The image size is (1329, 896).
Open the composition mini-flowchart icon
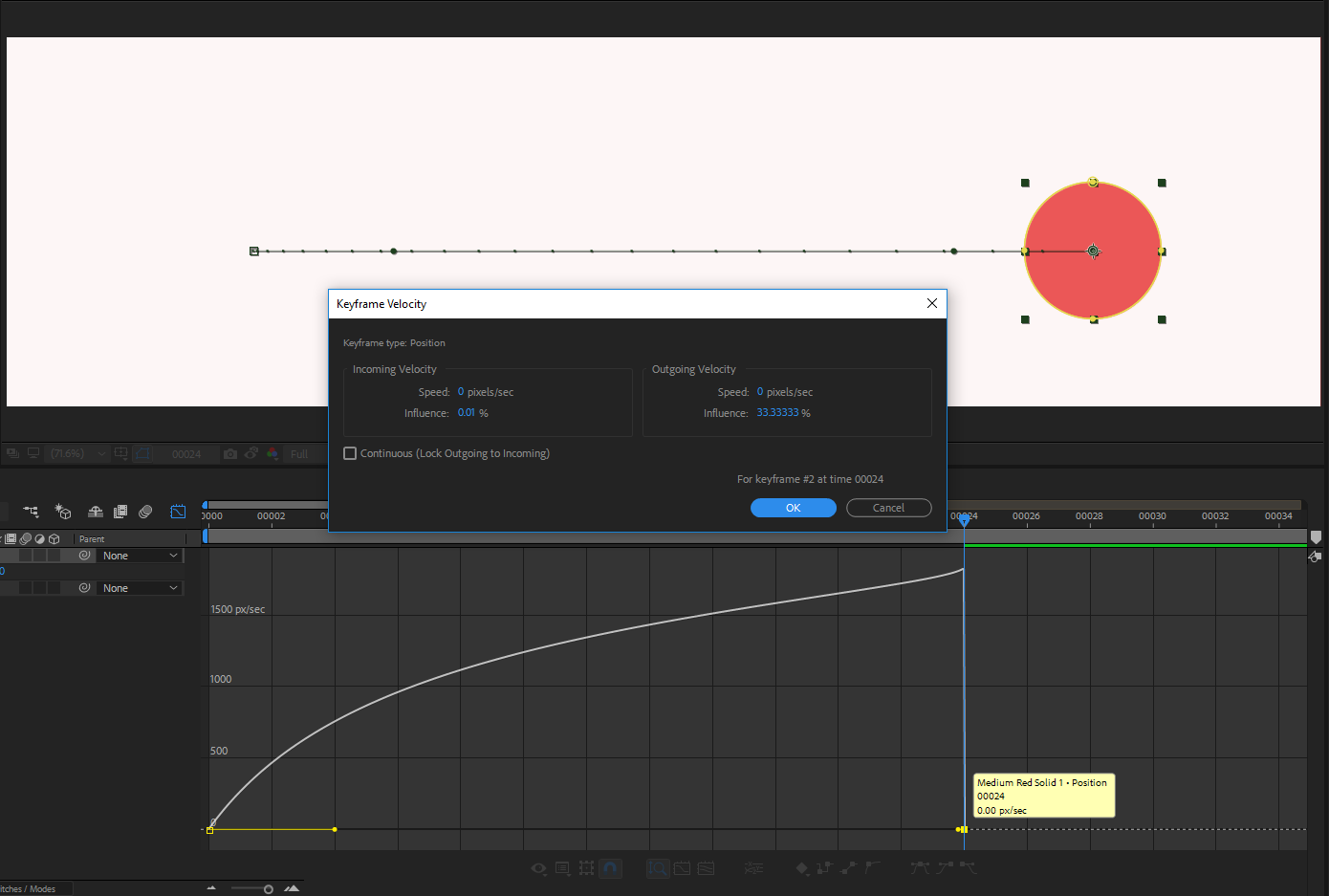coord(31,512)
